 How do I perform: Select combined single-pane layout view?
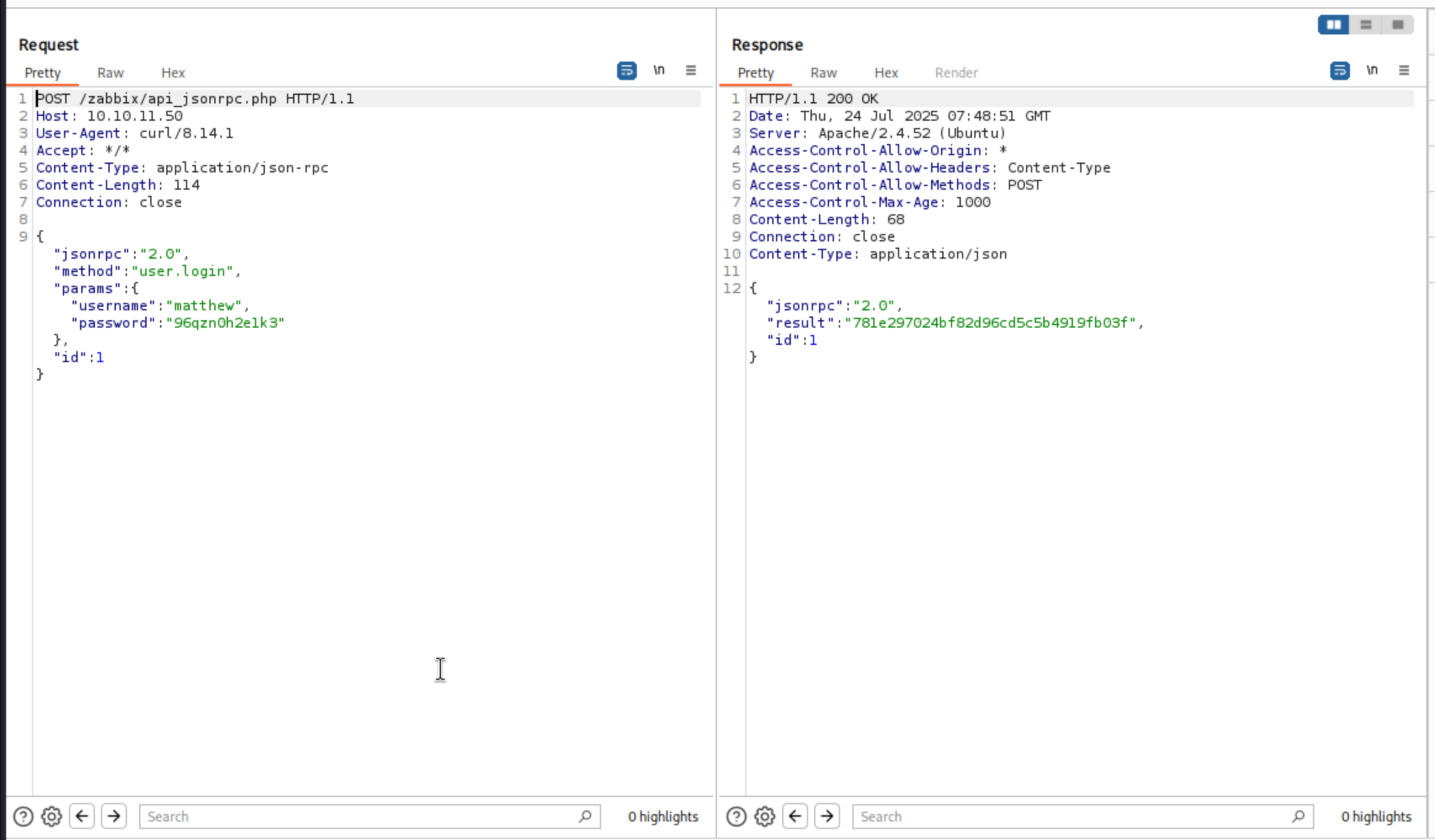(x=1397, y=25)
